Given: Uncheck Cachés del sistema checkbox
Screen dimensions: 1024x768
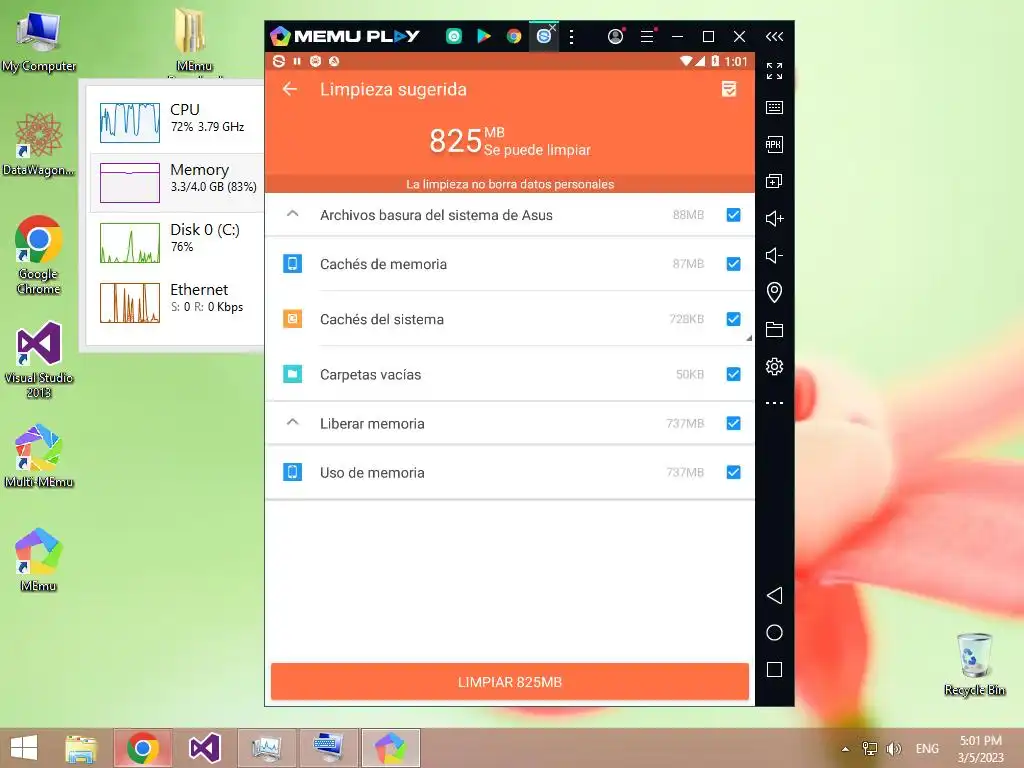Looking at the screenshot, I should coord(733,319).
